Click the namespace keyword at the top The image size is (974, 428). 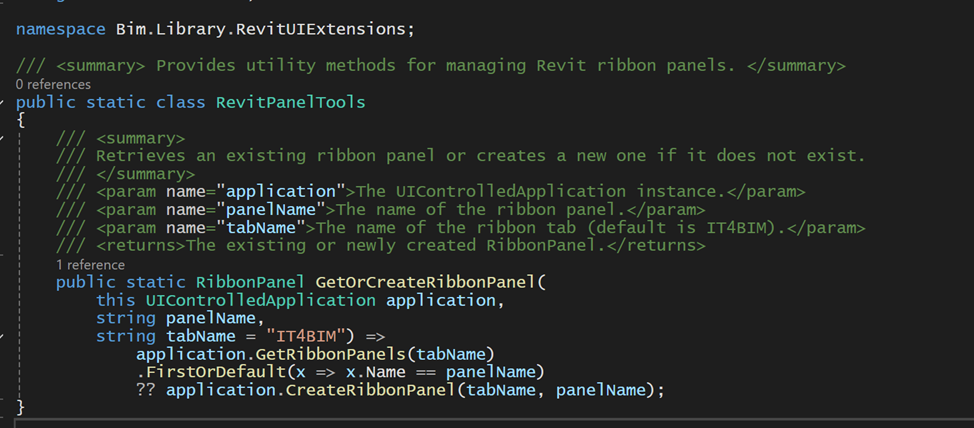[60, 29]
